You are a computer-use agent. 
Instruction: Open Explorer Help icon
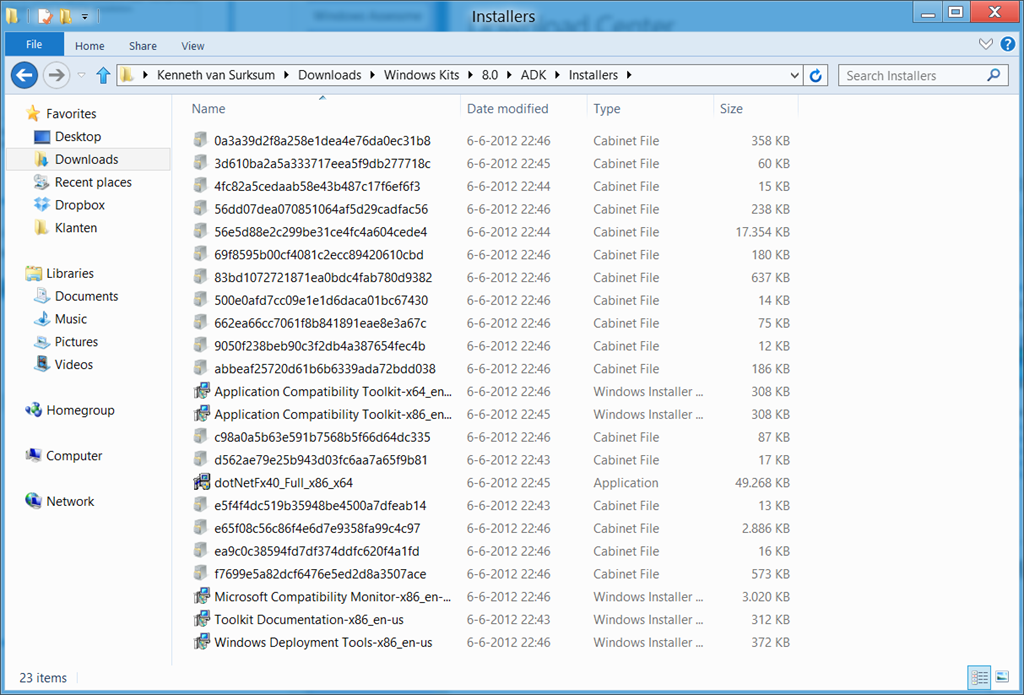tap(1008, 44)
